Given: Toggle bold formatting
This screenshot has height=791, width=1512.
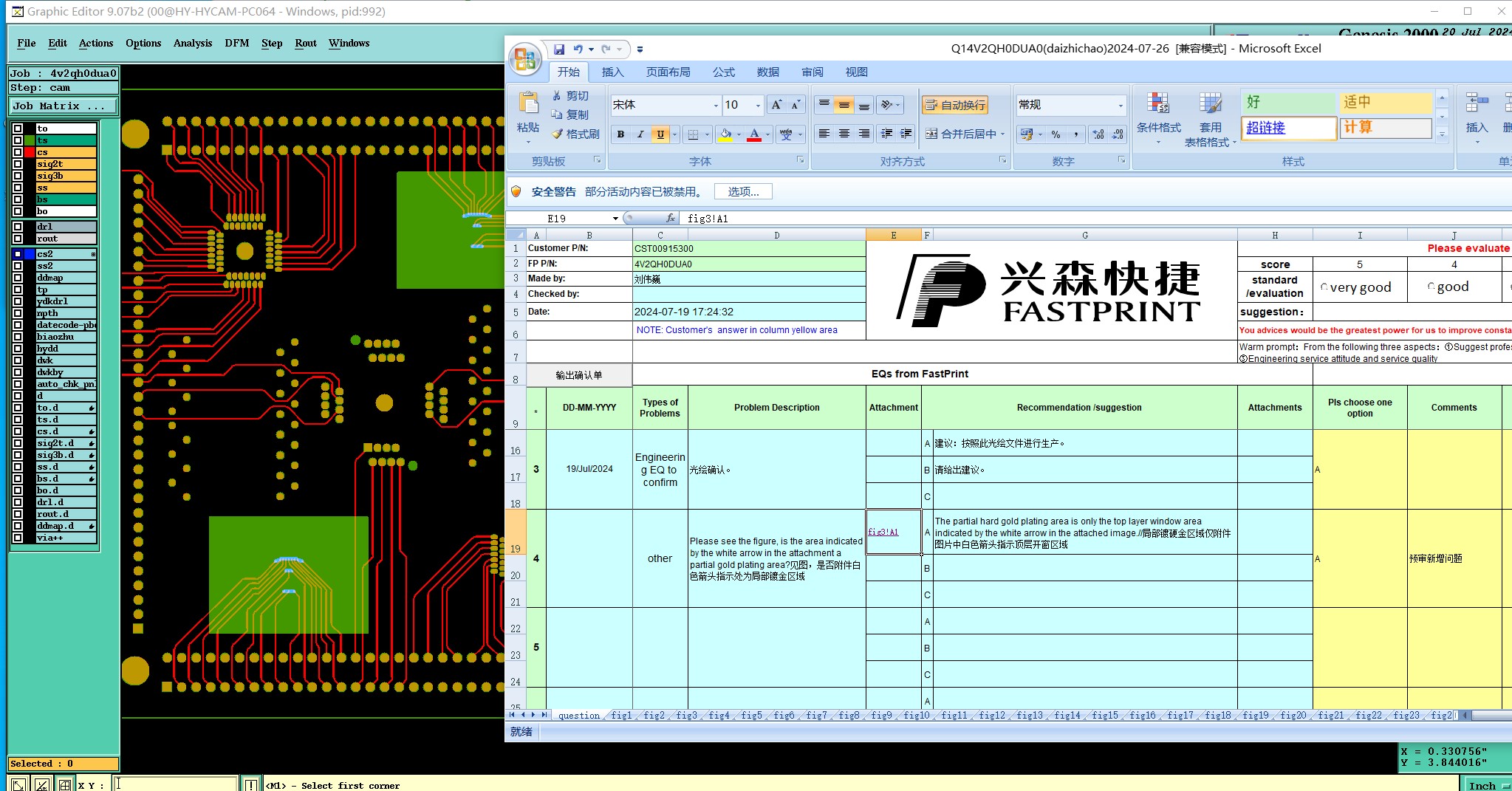Looking at the screenshot, I should coord(620,134).
